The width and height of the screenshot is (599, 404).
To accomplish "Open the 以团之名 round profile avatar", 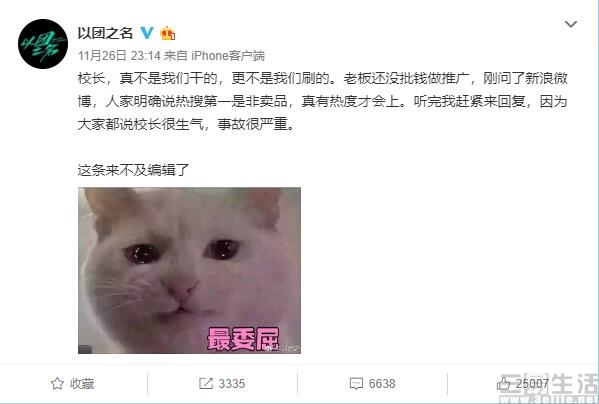I will pyautogui.click(x=43, y=44).
